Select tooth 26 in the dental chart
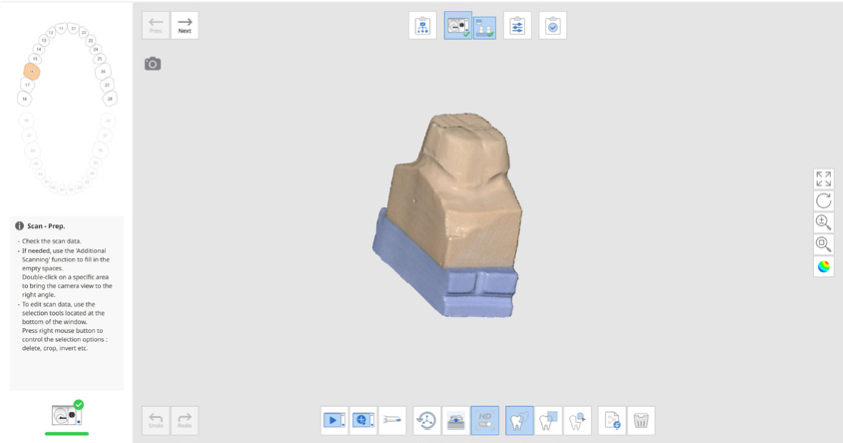The image size is (843, 443). click(x=103, y=72)
